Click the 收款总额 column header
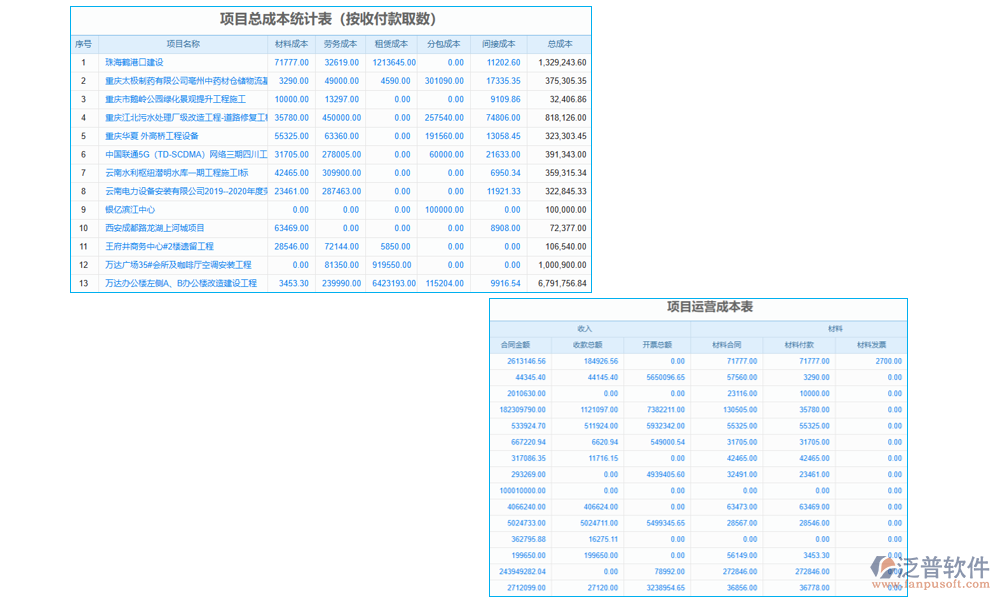This screenshot has width=1000, height=600. tap(588, 345)
